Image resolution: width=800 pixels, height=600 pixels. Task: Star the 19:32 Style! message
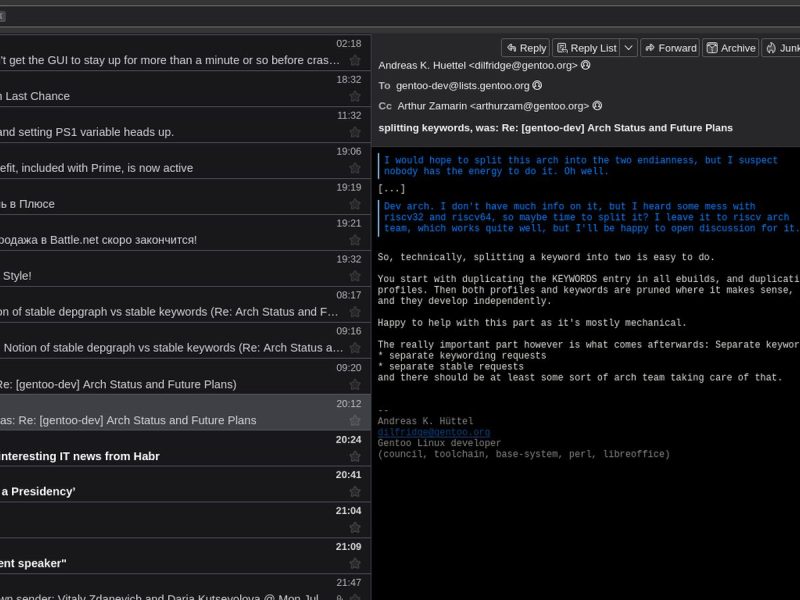point(355,276)
